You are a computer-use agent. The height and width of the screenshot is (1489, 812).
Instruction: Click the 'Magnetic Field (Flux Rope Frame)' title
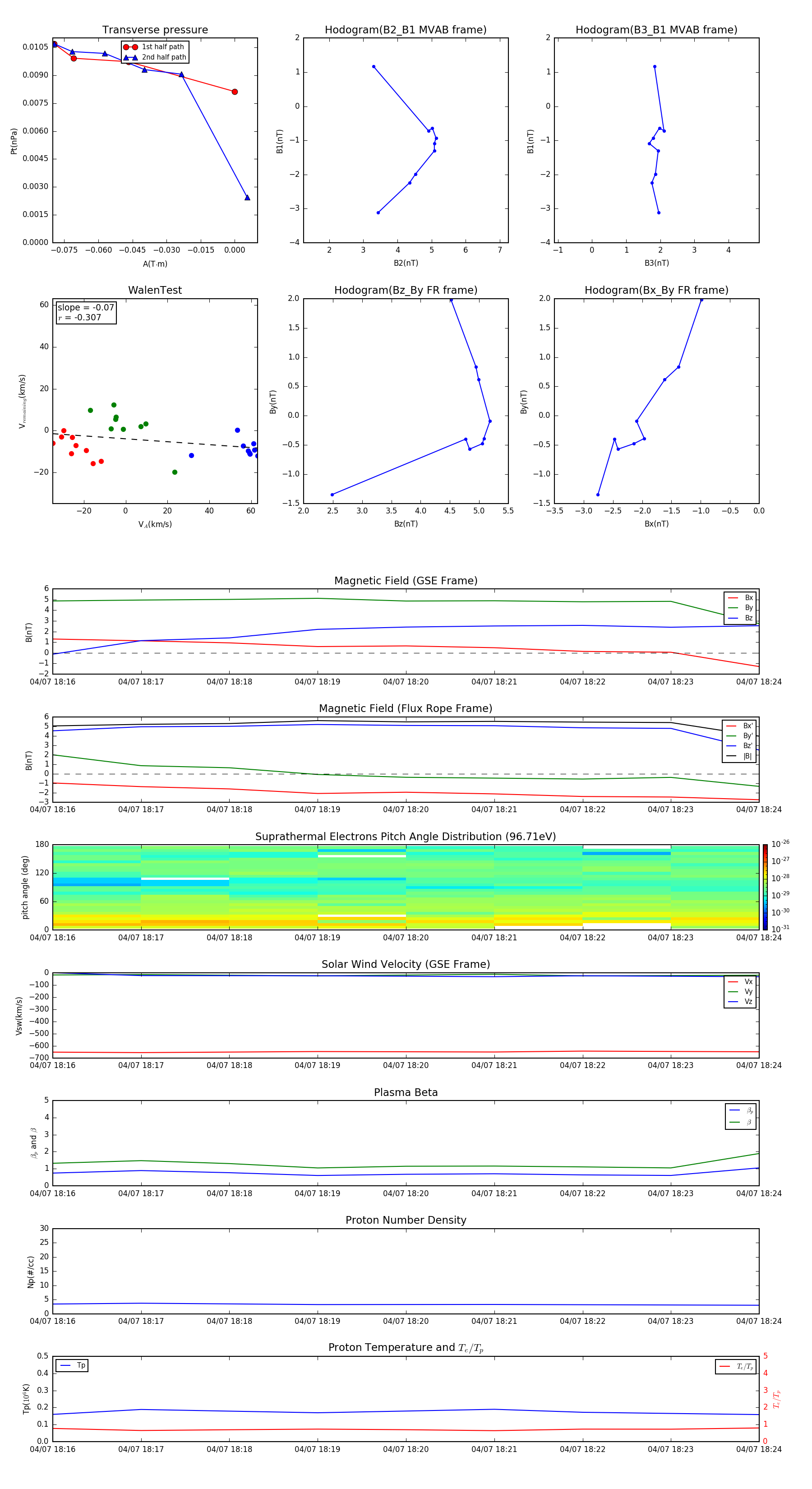coord(406,709)
